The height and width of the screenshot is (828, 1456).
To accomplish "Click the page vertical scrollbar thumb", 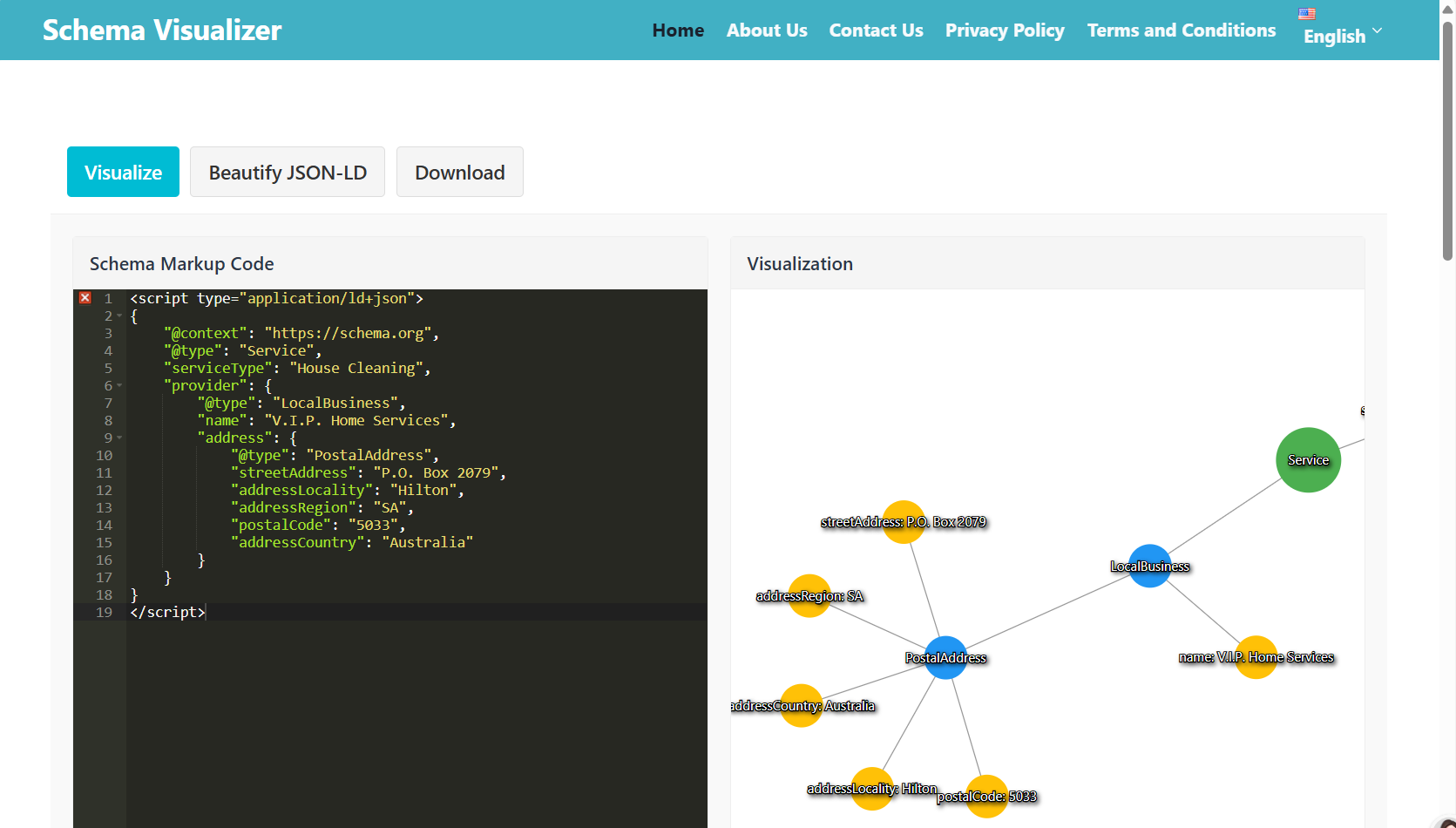I will [1448, 139].
